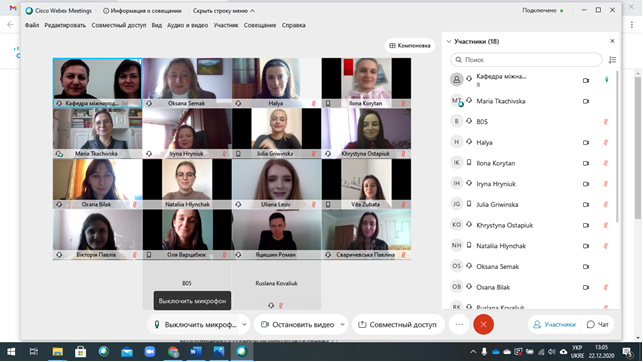Open the Компоновка layout options
This screenshot has height=362, width=643.
pyautogui.click(x=410, y=46)
